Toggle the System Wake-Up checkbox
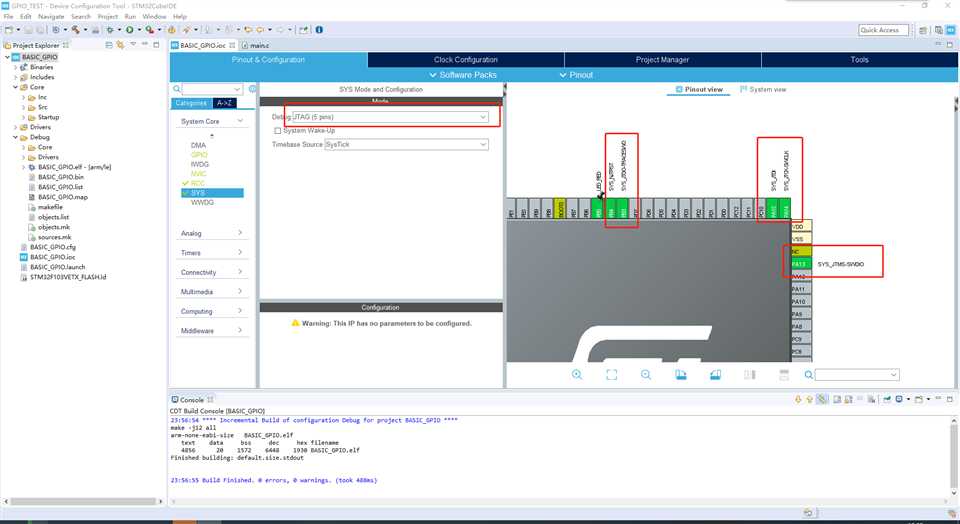This screenshot has width=960, height=524. point(277,131)
